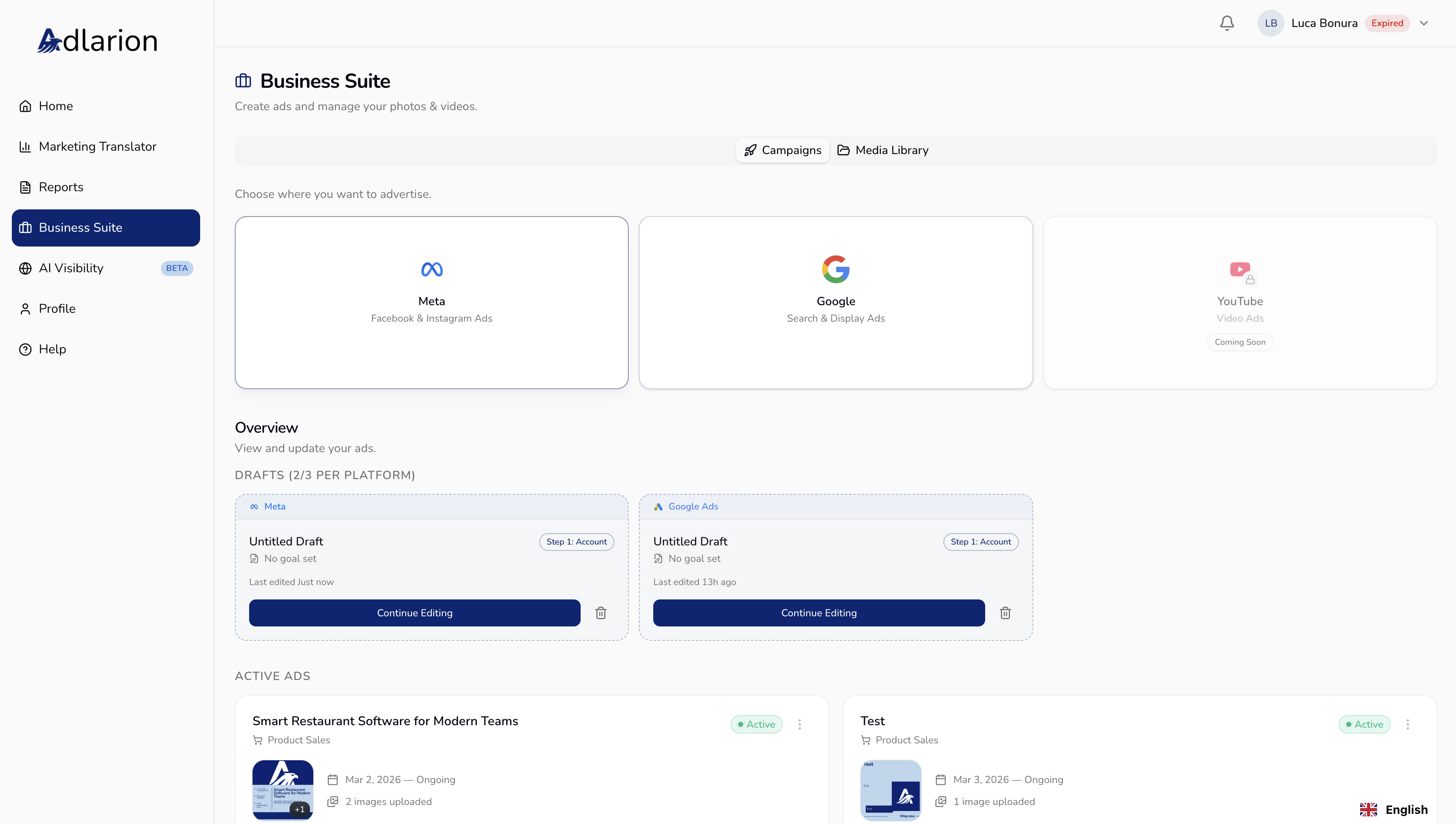
Task: Open options menu for Smart Restaurant ad
Action: pyautogui.click(x=799, y=724)
